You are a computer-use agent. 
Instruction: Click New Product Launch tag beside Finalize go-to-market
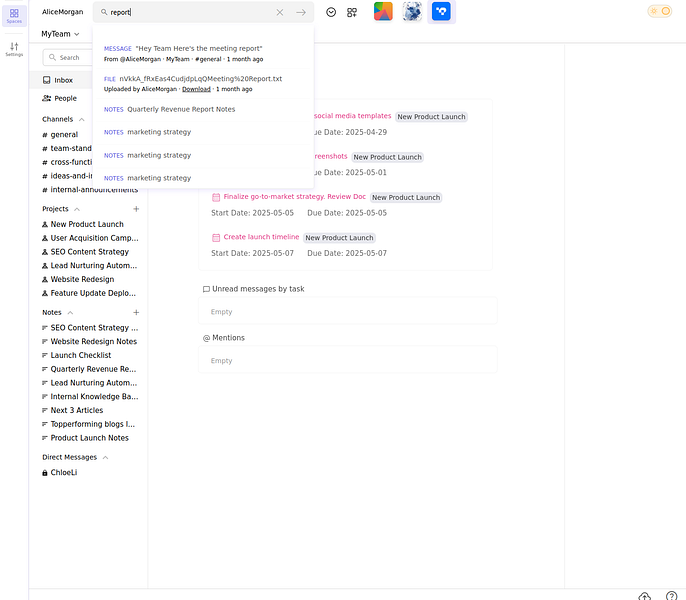(x=406, y=197)
